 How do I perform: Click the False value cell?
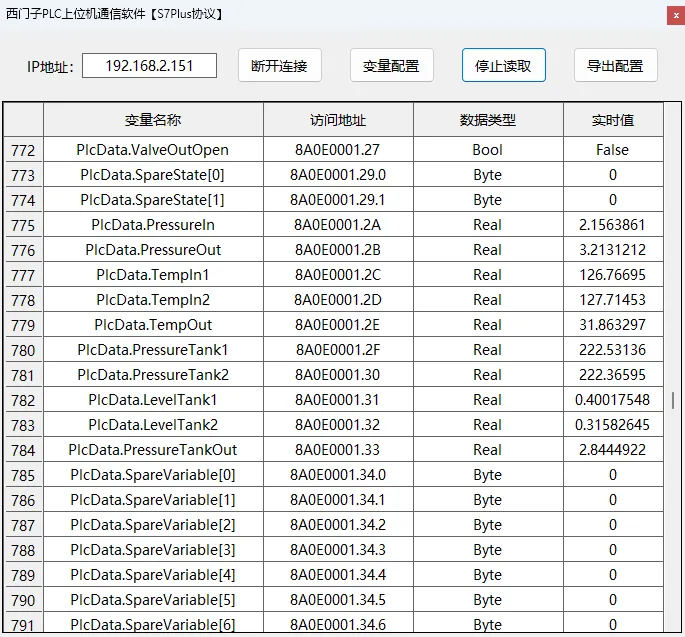point(613,150)
